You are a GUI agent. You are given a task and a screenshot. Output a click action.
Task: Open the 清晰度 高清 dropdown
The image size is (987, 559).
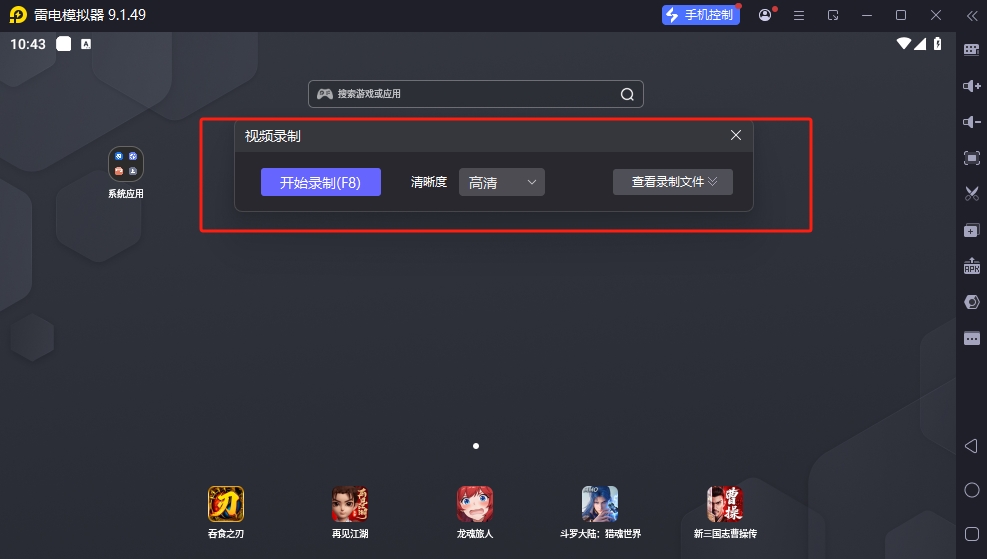(x=502, y=182)
